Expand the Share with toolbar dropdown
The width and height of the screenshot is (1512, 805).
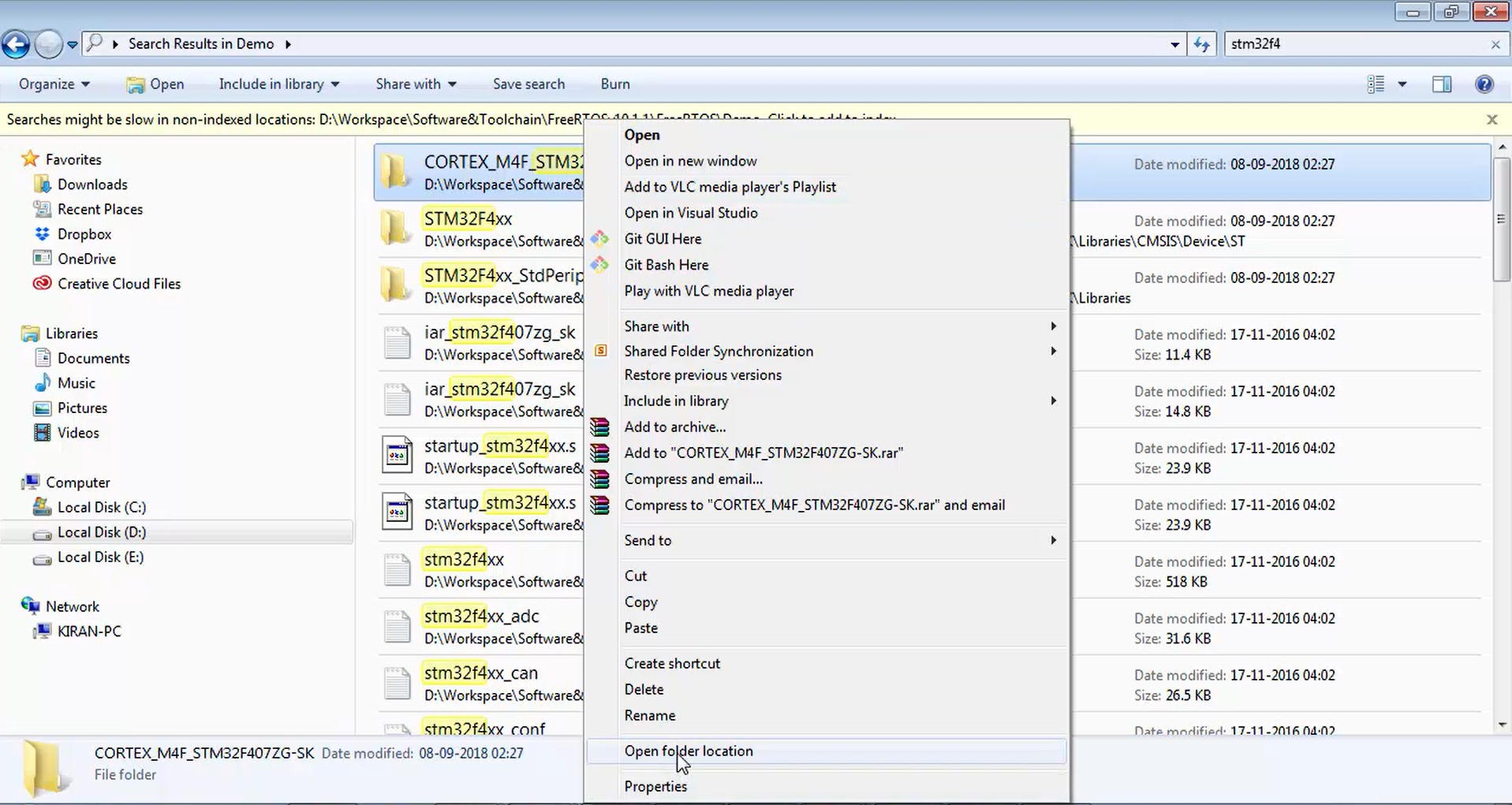[x=416, y=84]
